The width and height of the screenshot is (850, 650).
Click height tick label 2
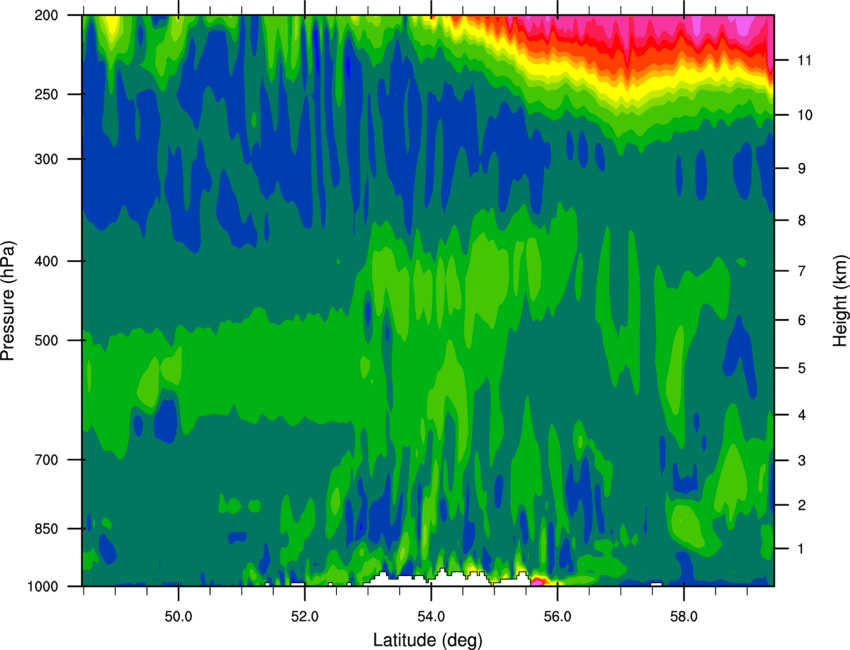tap(801, 505)
